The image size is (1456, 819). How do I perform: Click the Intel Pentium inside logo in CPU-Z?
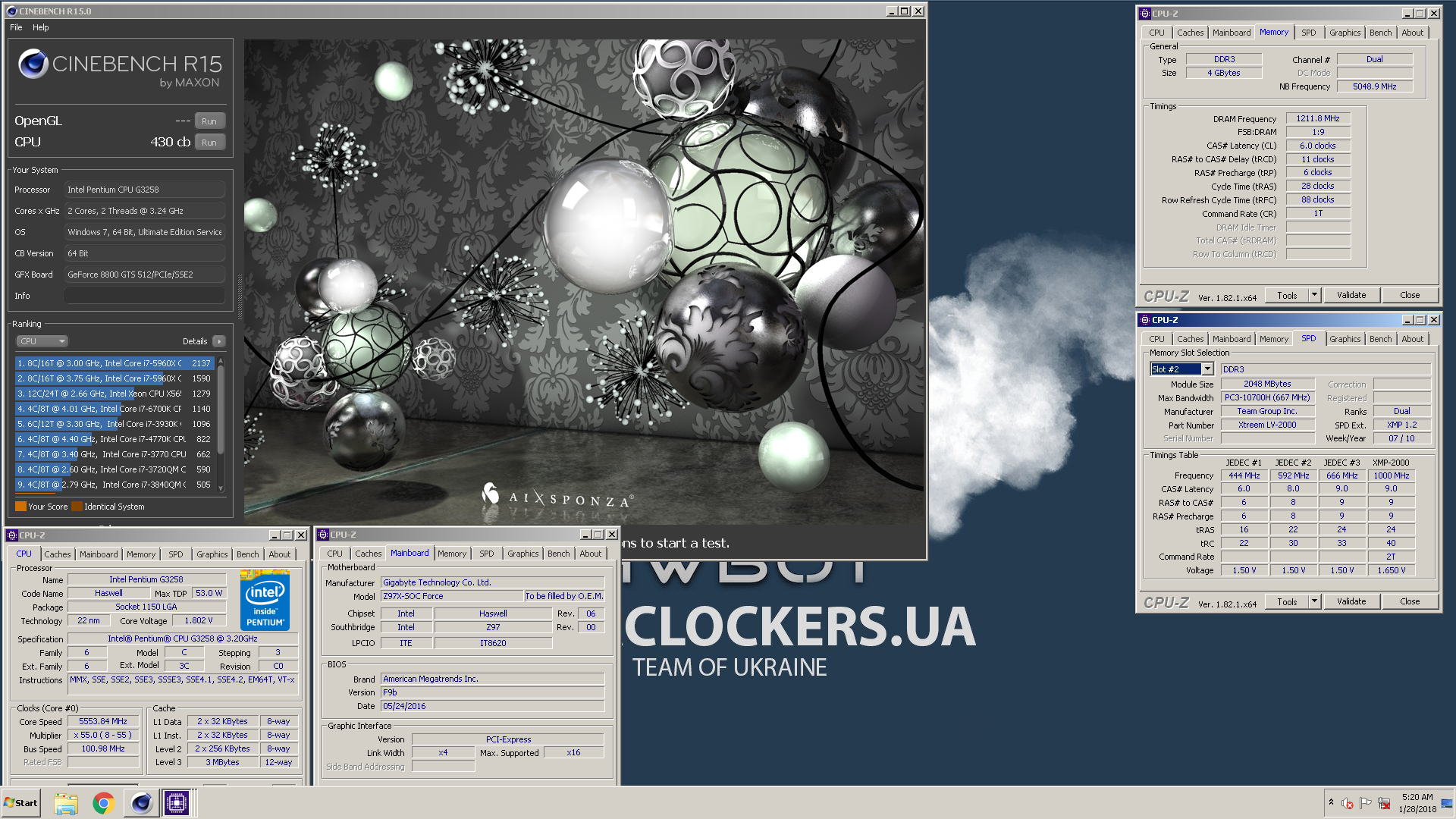click(265, 601)
